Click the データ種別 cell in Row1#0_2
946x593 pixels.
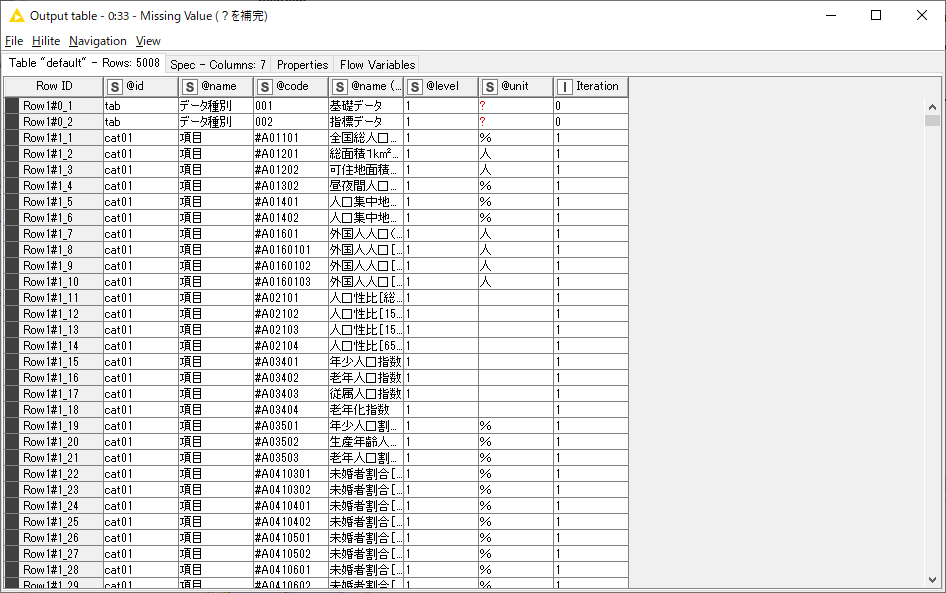pos(216,122)
